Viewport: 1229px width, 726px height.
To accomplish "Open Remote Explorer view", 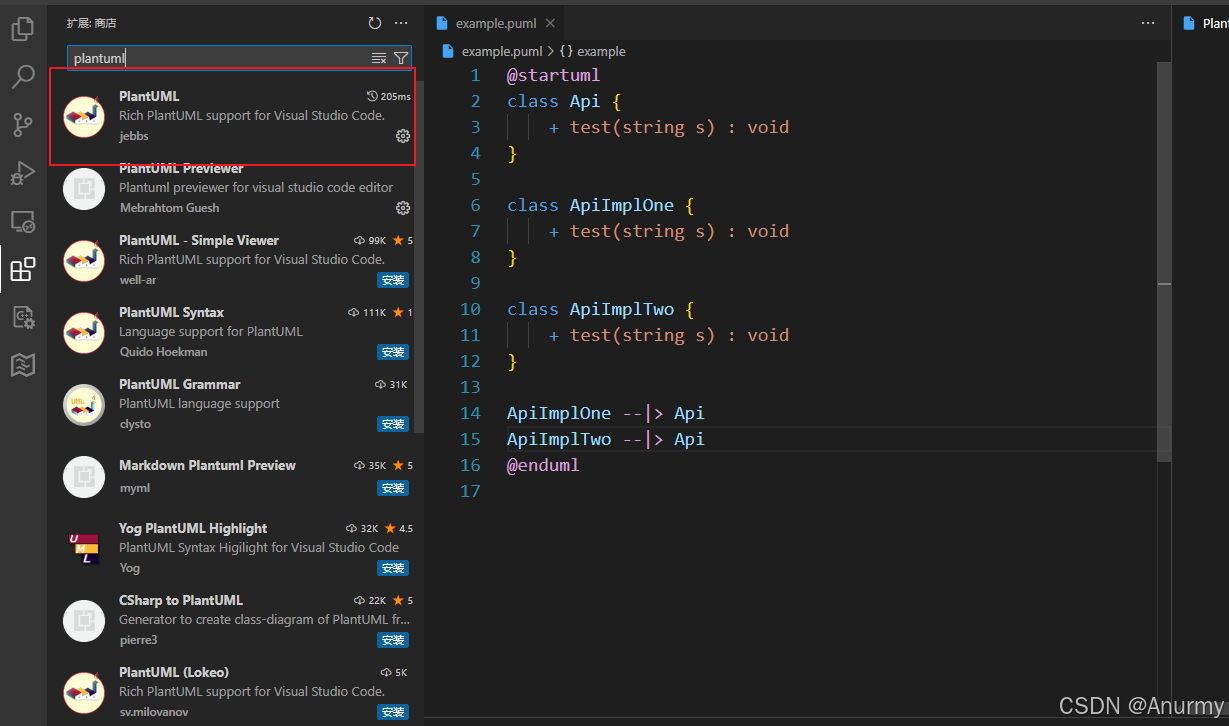I will click(22, 221).
